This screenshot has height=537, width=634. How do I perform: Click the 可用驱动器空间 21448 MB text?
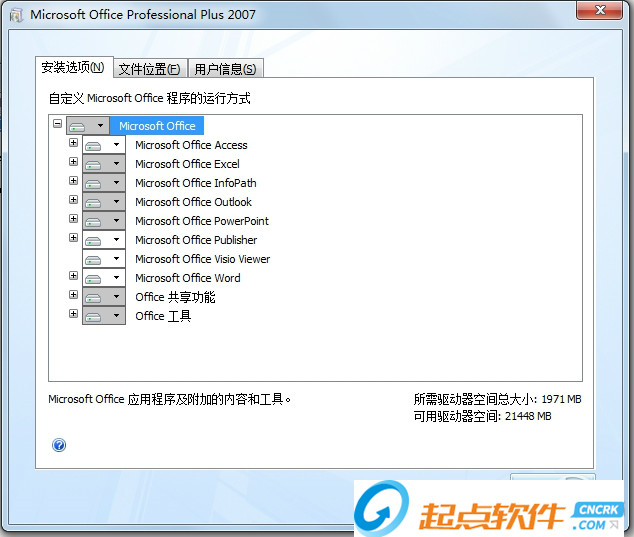point(482,416)
